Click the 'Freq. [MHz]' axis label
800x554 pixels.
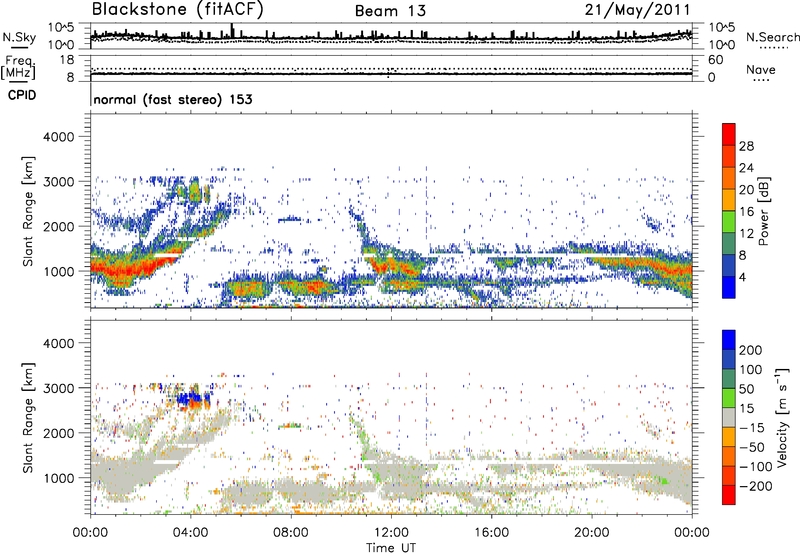(x=18, y=69)
